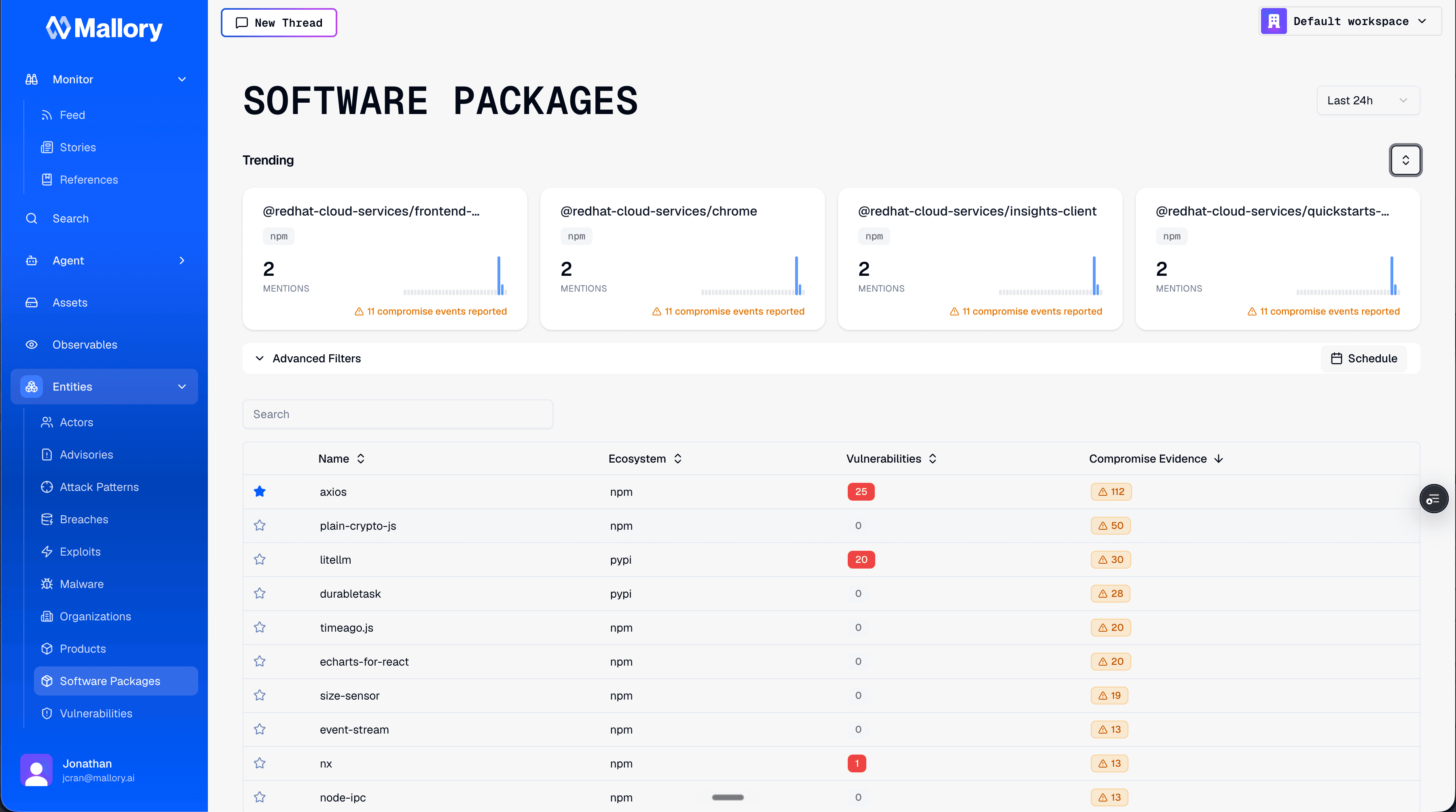The height and width of the screenshot is (812, 1456).
Task: Click the Actors people icon
Action: click(47, 423)
